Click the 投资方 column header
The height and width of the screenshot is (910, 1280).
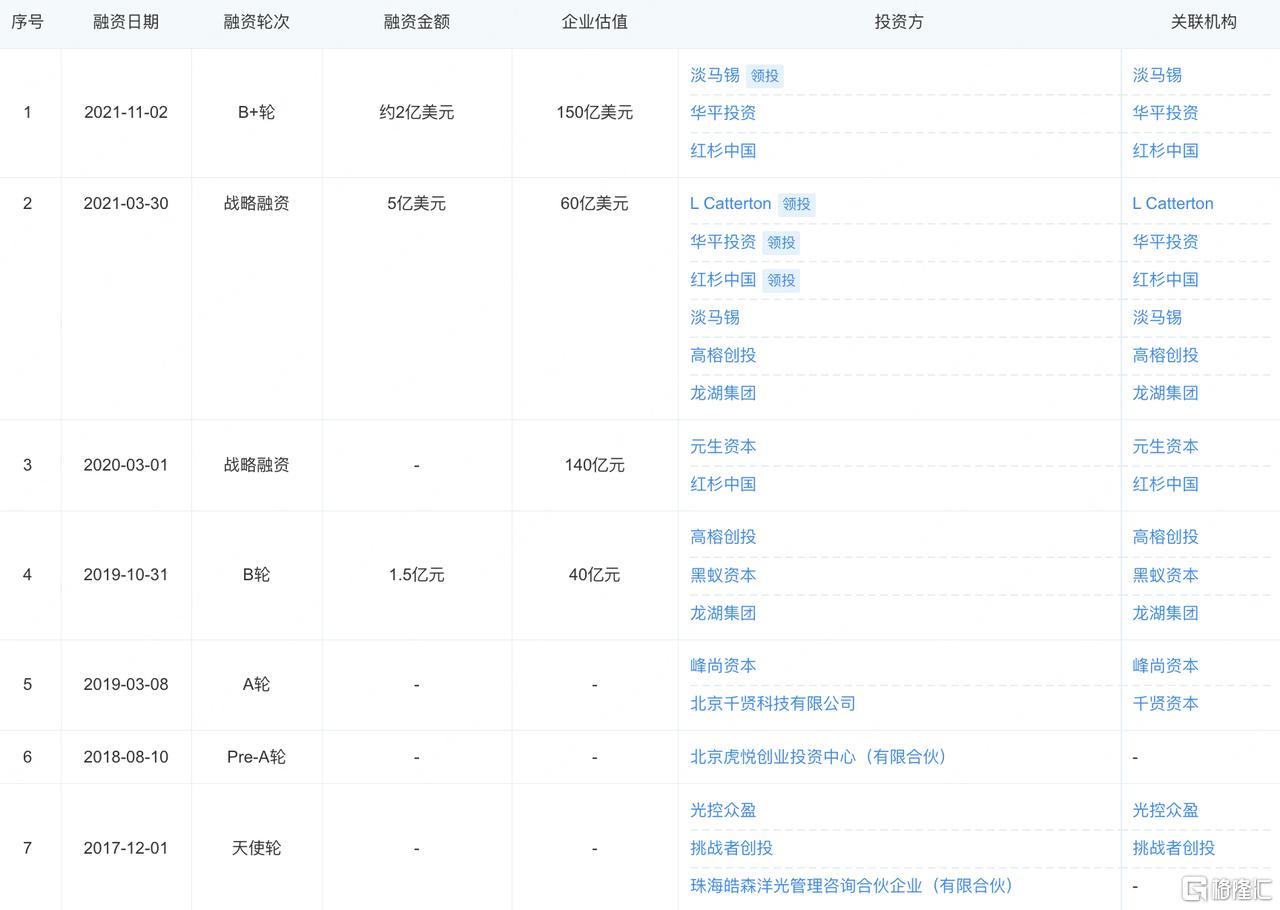tap(899, 22)
